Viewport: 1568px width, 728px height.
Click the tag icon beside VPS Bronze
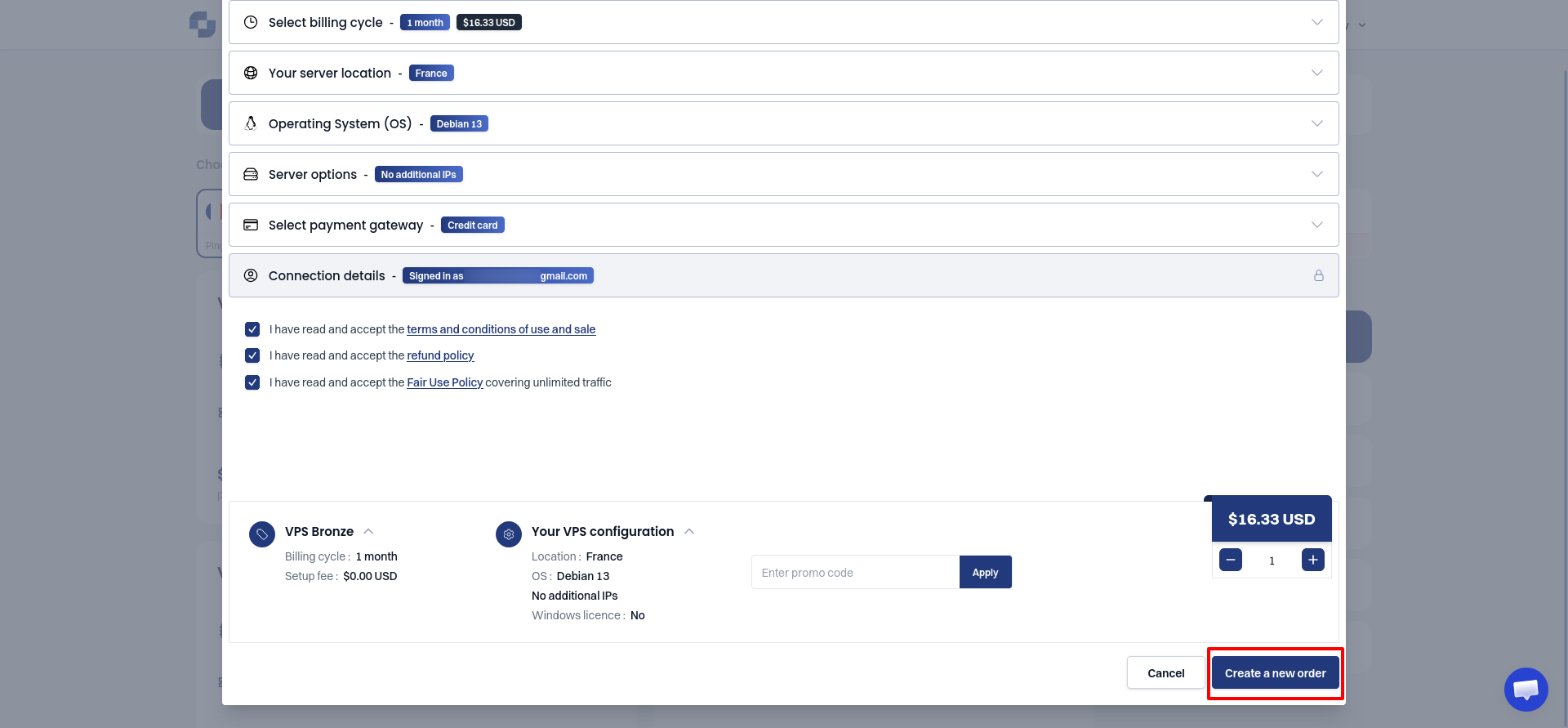coord(262,534)
